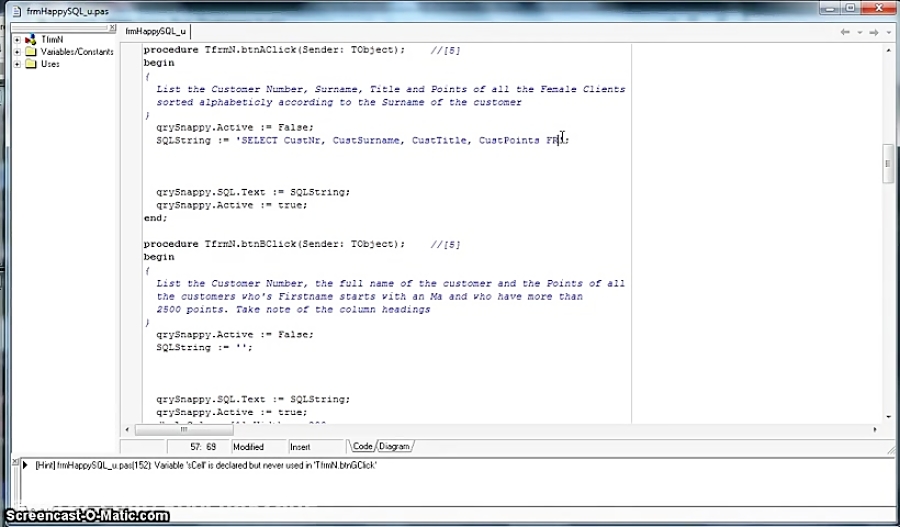Image resolution: width=900 pixels, height=527 pixels.
Task: Click comment 'sorted alphabeticly according to the Surname'
Action: (339, 102)
